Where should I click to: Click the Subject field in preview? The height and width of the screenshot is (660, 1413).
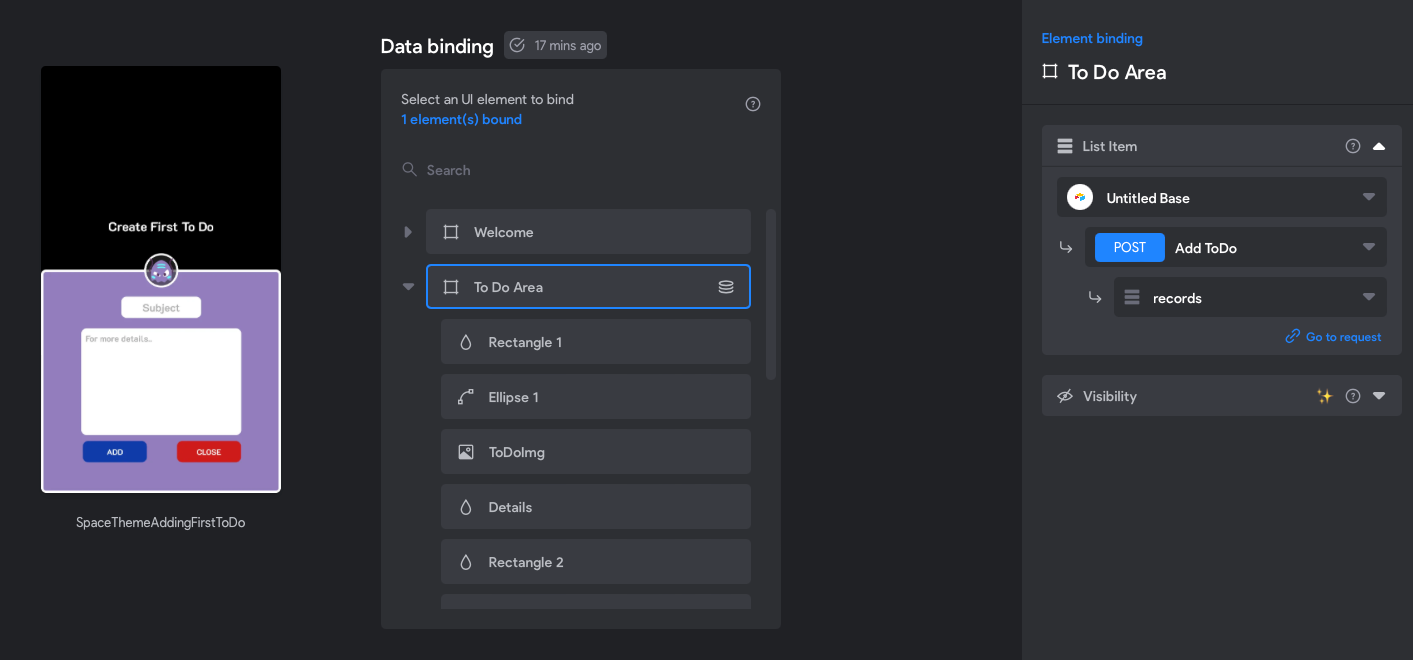click(161, 308)
